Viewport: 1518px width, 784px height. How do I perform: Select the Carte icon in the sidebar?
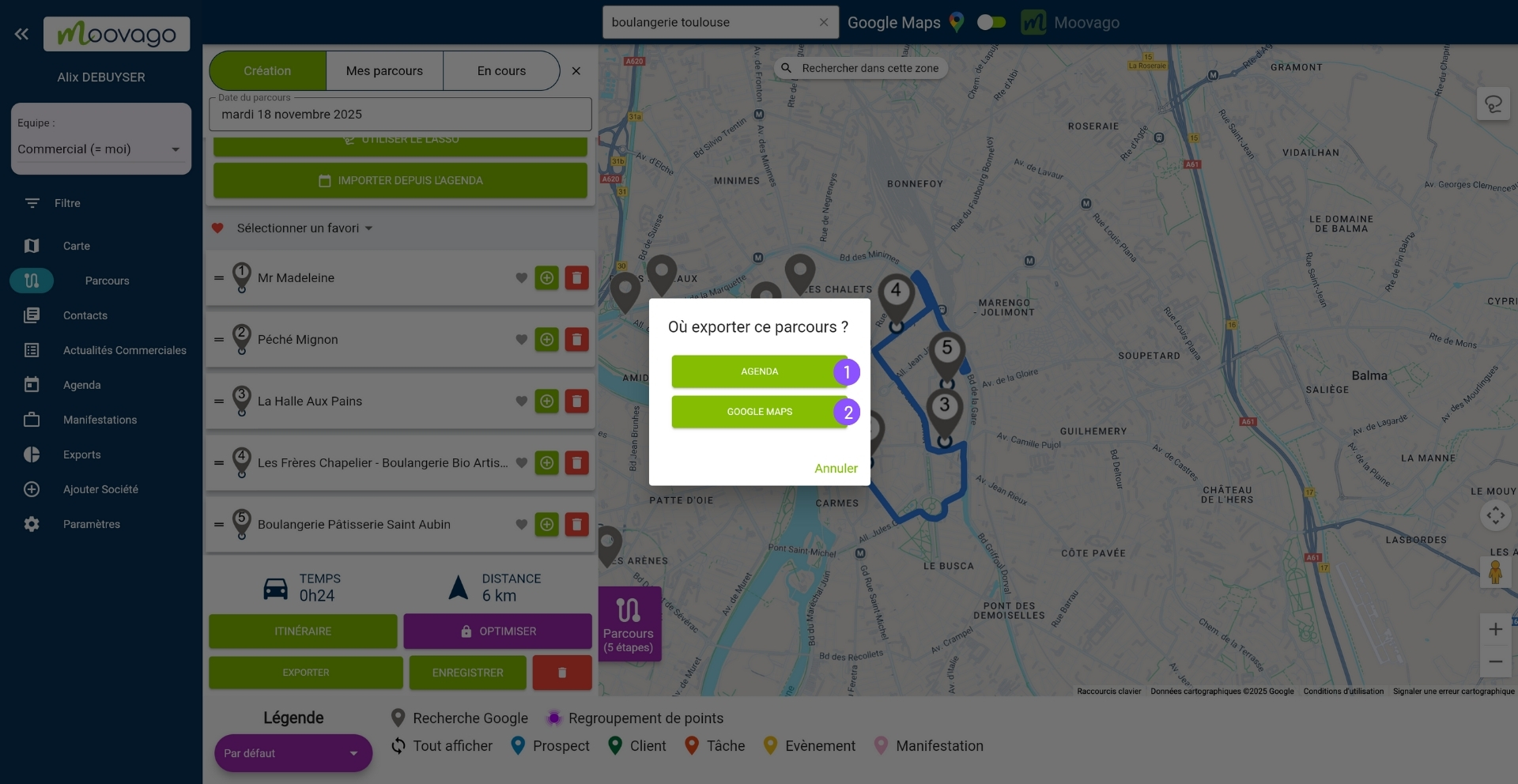(32, 246)
